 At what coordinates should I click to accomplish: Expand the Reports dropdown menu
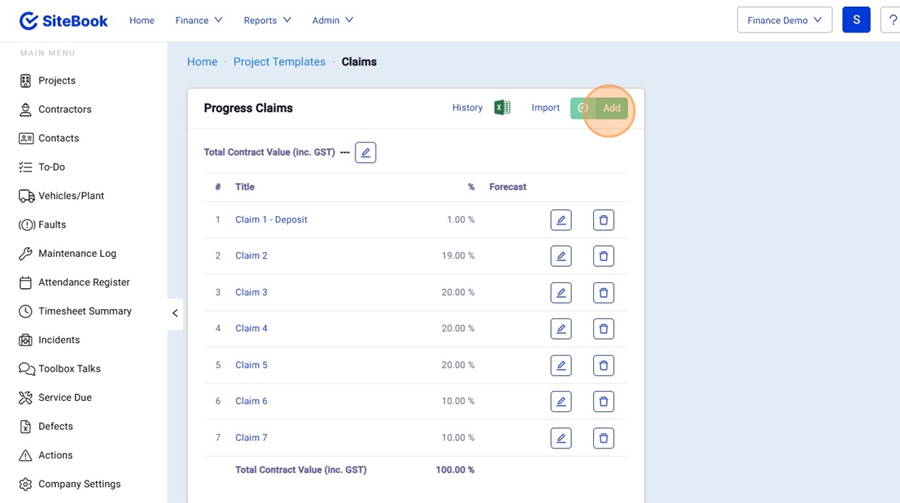(x=267, y=20)
